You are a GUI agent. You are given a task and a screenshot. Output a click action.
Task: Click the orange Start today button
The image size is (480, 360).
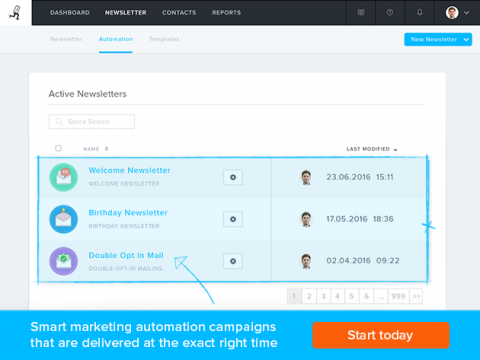[x=381, y=335]
